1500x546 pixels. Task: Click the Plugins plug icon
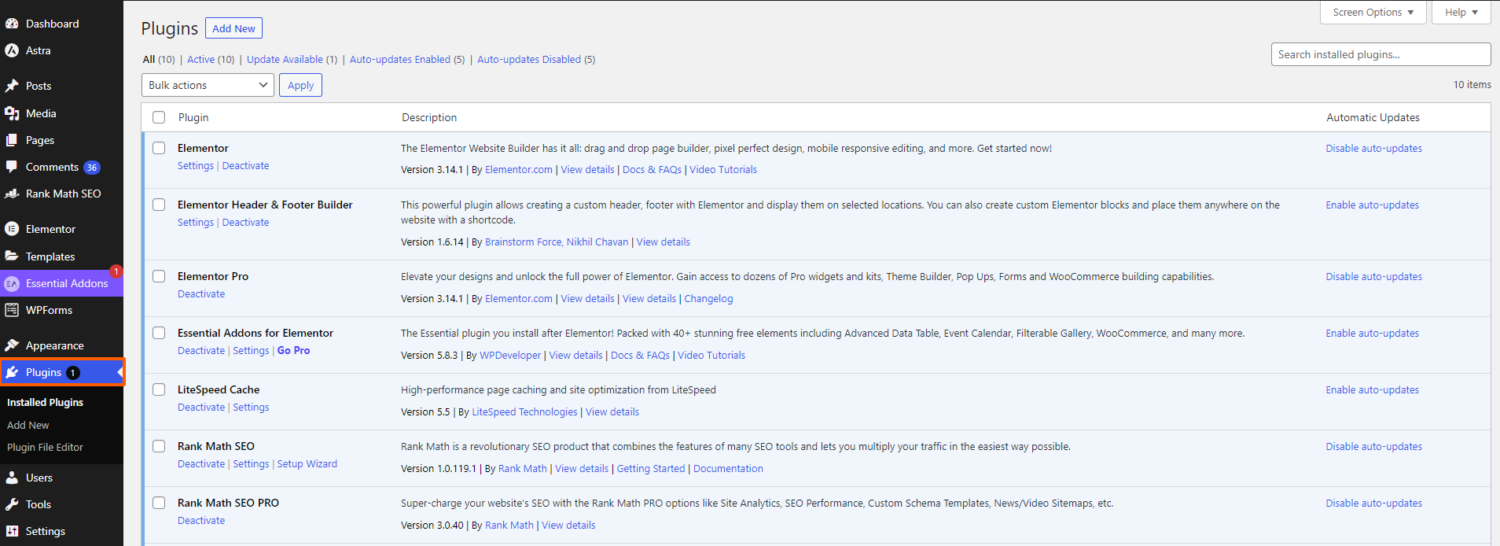[x=12, y=372]
